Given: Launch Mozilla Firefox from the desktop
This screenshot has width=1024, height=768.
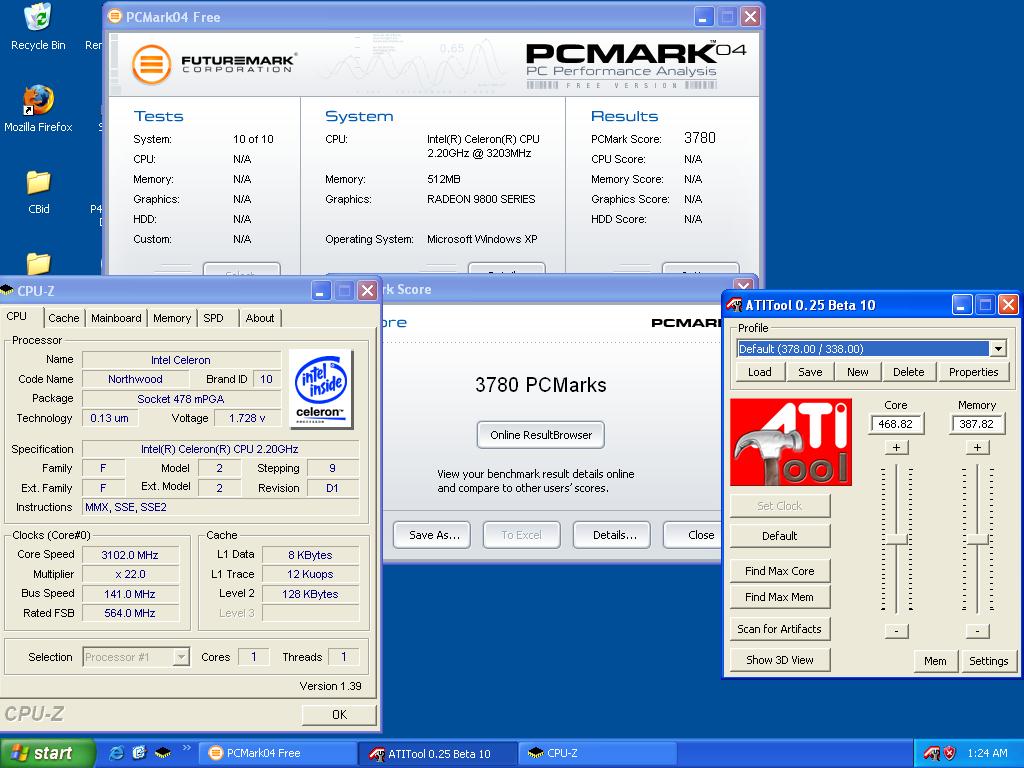Looking at the screenshot, I should point(38,108).
